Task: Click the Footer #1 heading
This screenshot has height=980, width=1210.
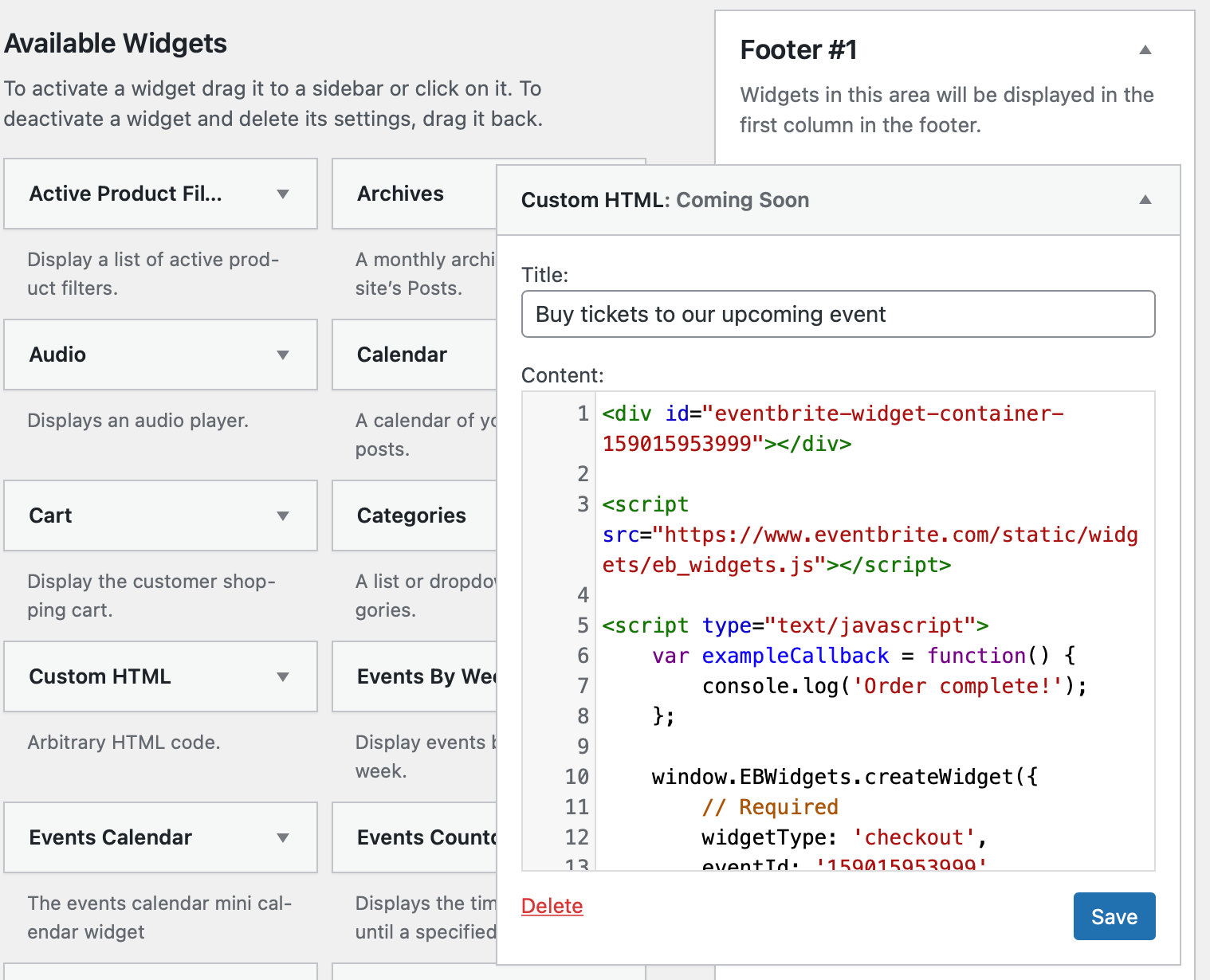Action: [x=799, y=49]
